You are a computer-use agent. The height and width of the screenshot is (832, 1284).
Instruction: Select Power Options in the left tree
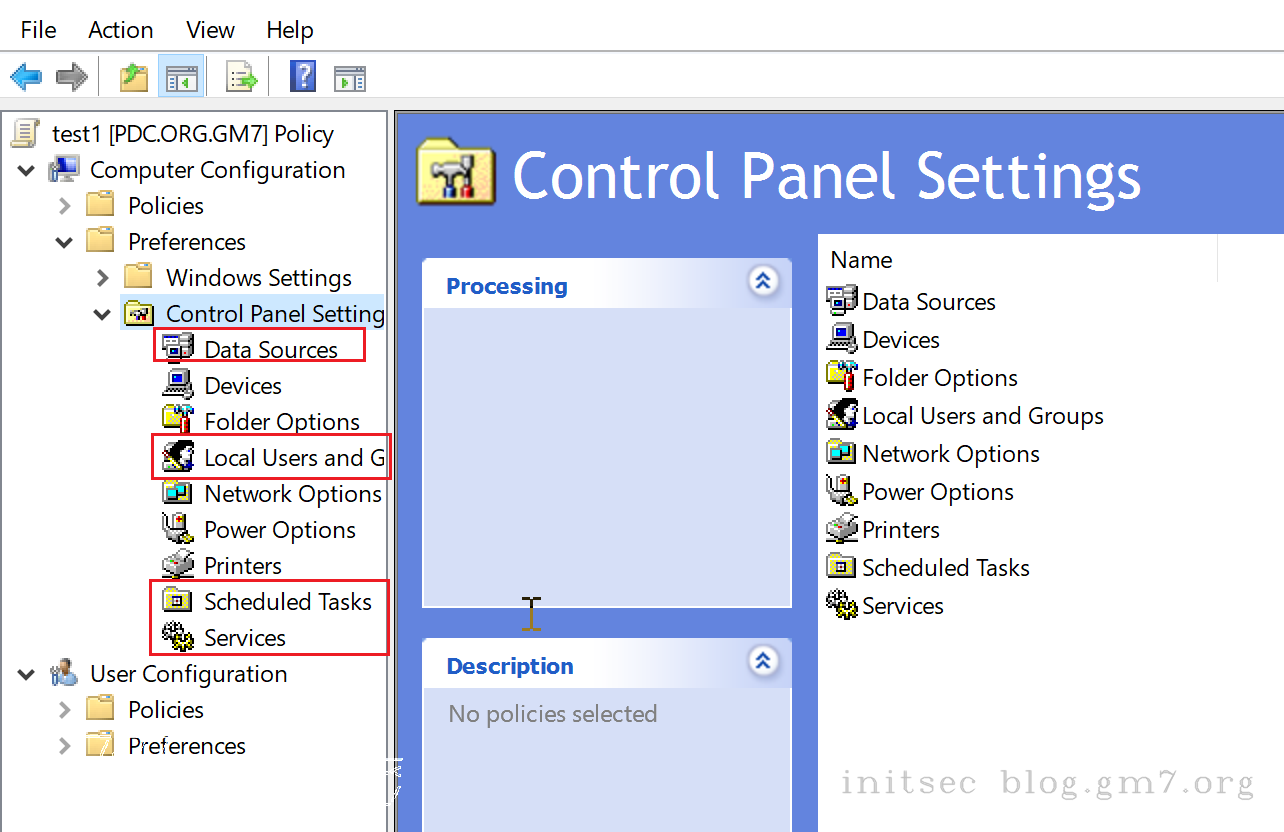[279, 530]
